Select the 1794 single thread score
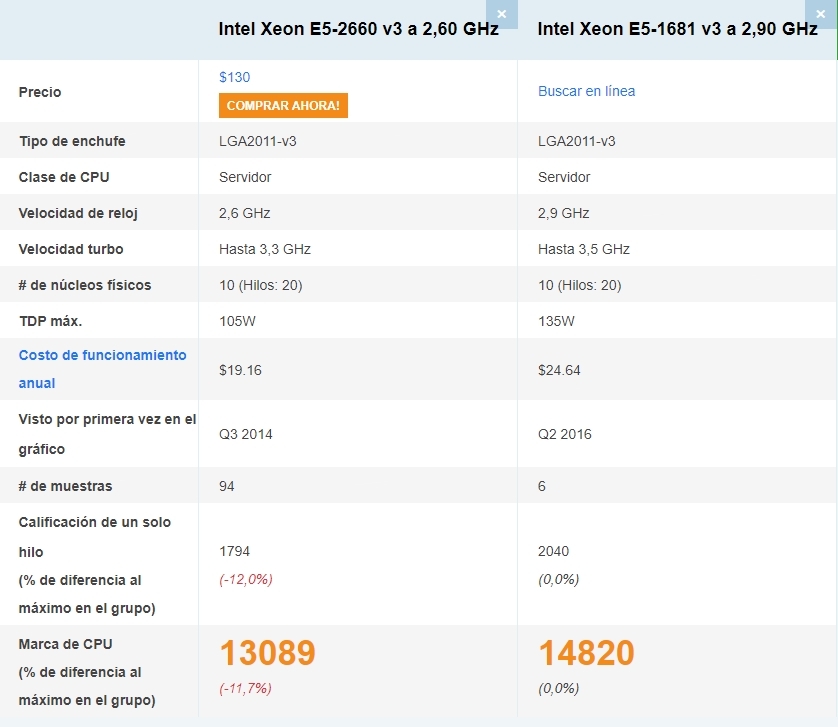Screen dimensions: 838x727 234,551
